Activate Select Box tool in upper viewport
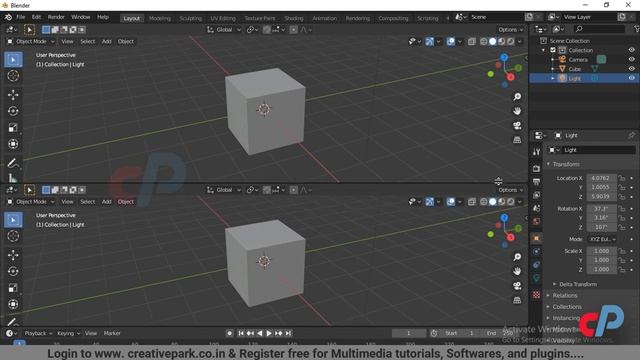The image size is (640, 360). click(x=13, y=60)
